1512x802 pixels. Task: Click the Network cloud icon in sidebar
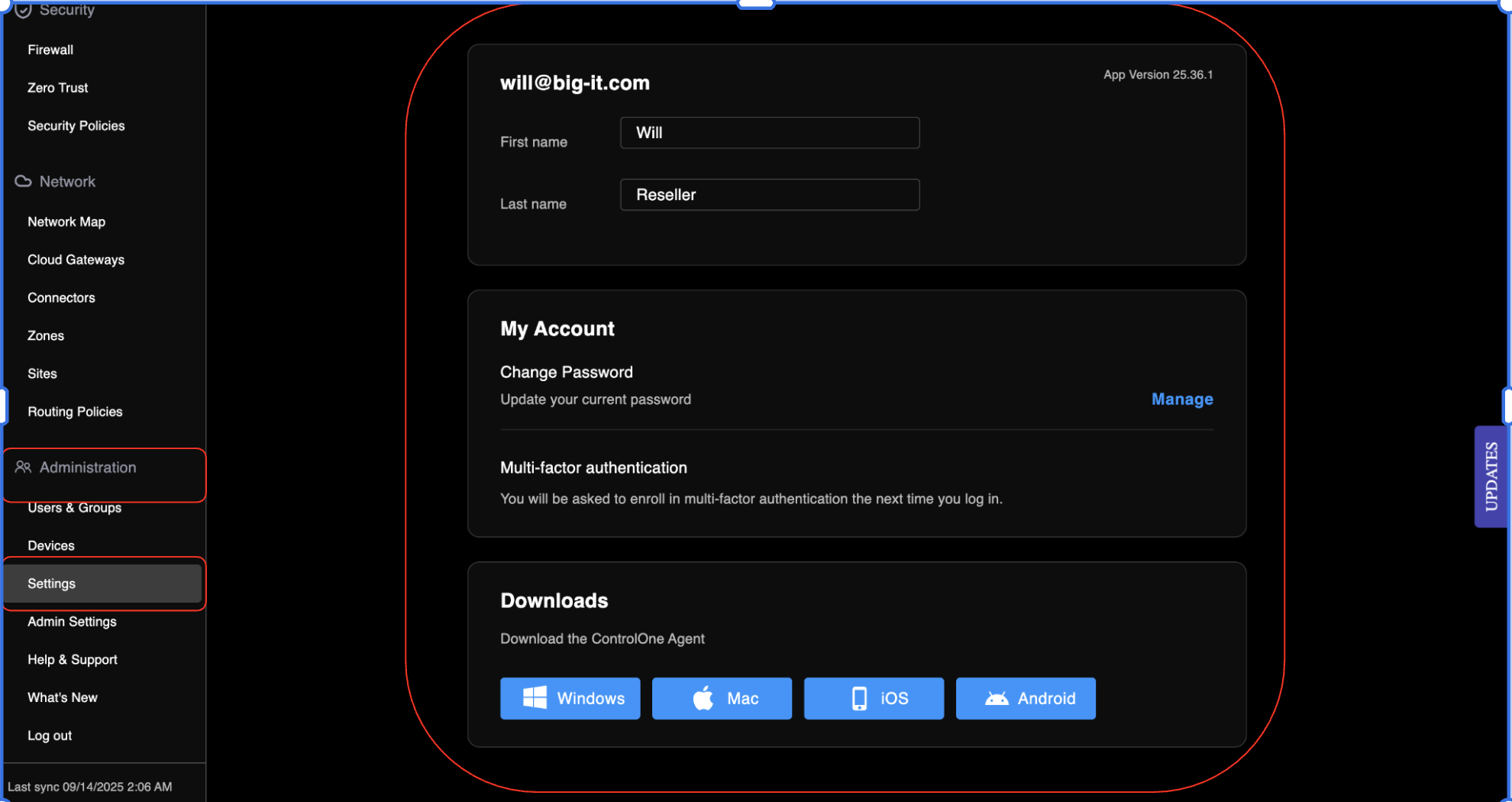[x=23, y=182]
